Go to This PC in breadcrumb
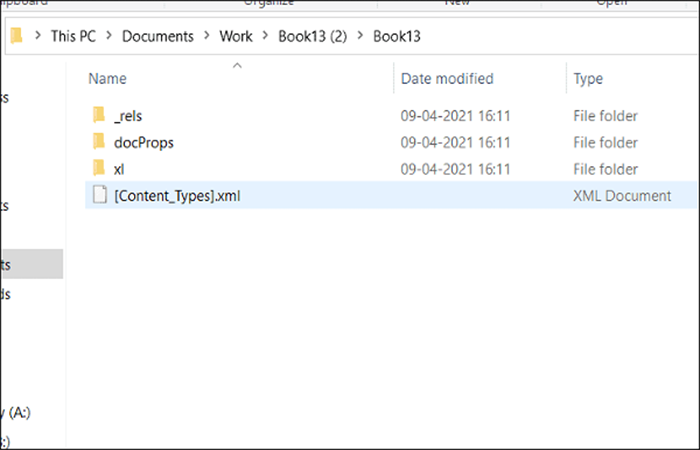Image resolution: width=700 pixels, height=450 pixels. pos(73,36)
